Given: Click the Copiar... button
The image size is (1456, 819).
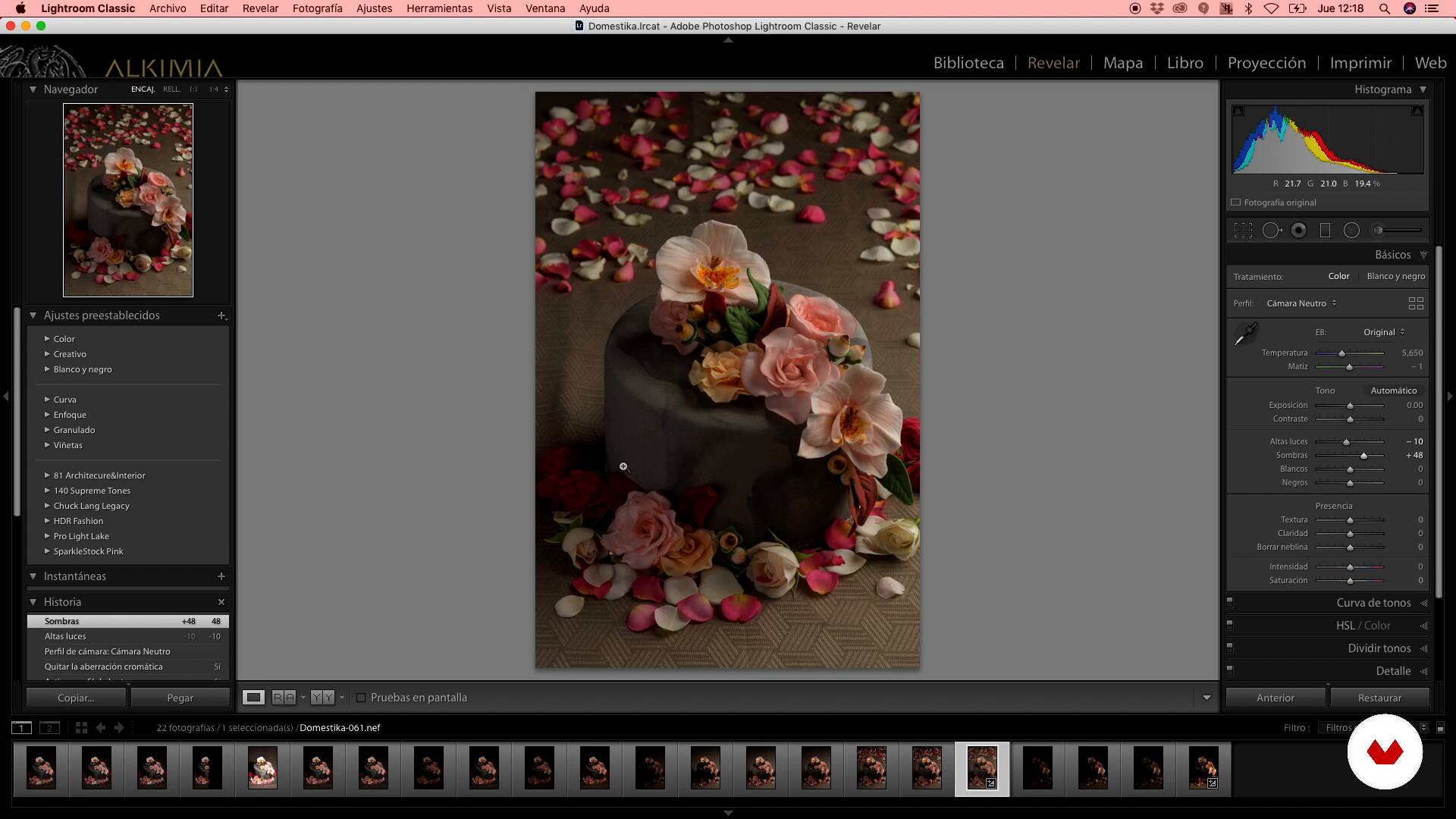Looking at the screenshot, I should 76,698.
